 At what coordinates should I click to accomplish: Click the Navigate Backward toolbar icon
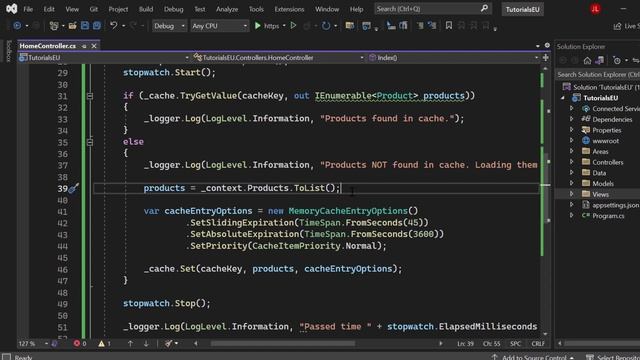pyautogui.click(x=17, y=26)
